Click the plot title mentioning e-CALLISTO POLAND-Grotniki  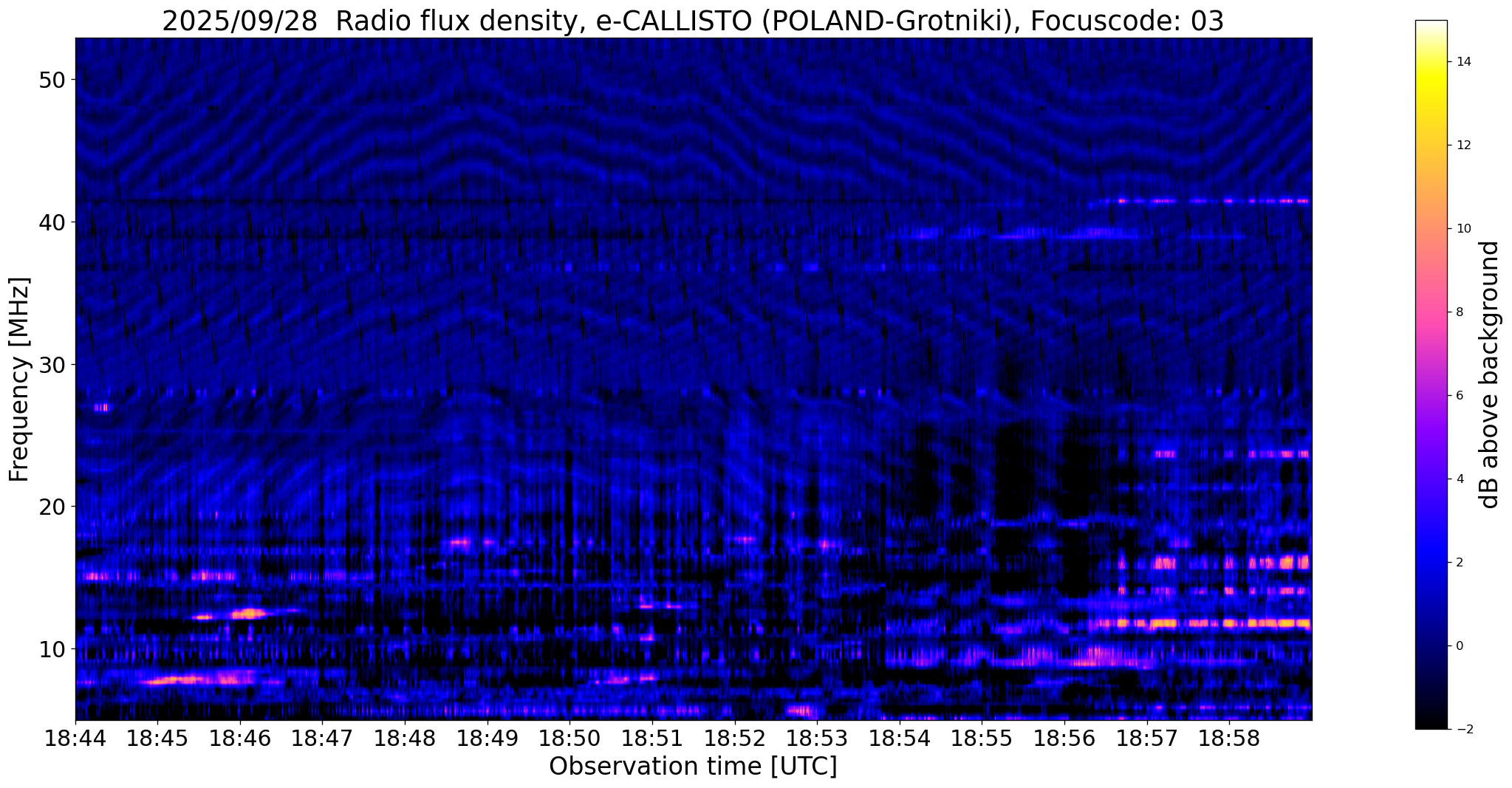[693, 21]
